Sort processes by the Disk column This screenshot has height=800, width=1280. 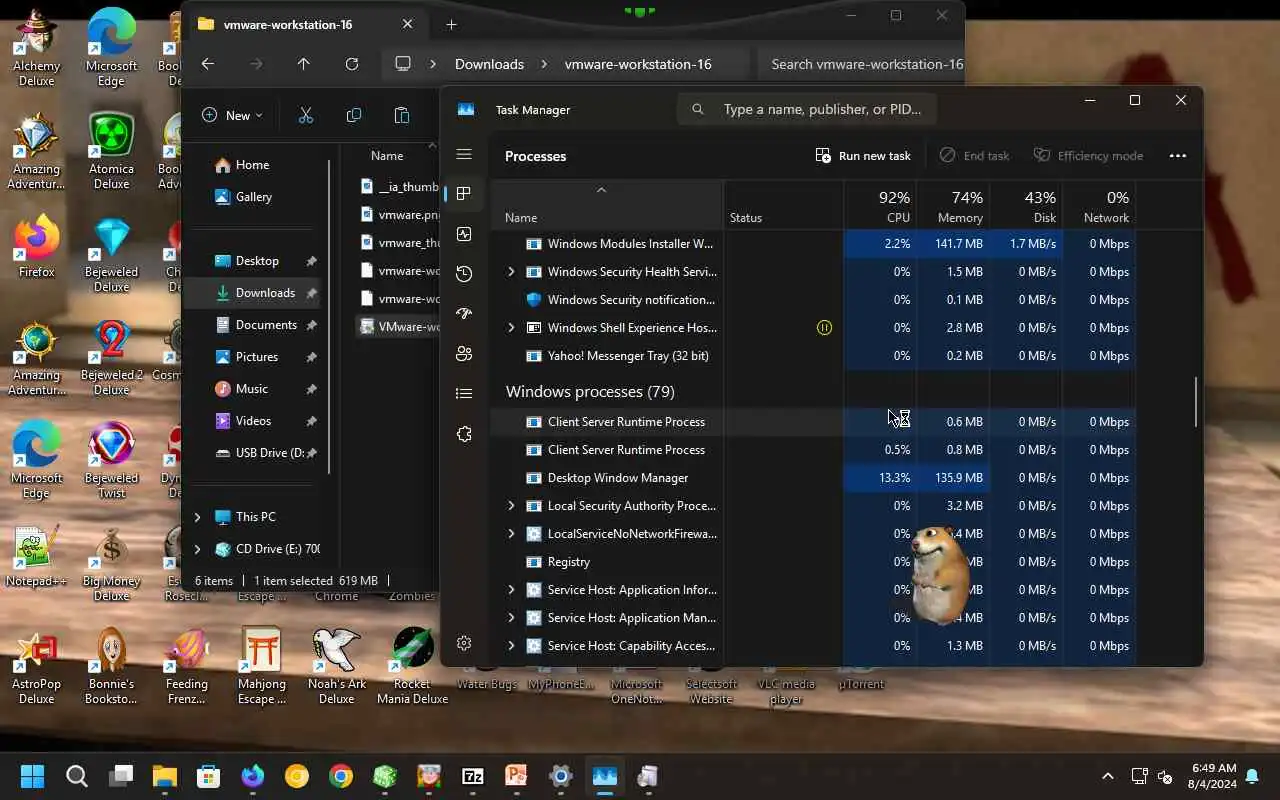coord(1026,206)
